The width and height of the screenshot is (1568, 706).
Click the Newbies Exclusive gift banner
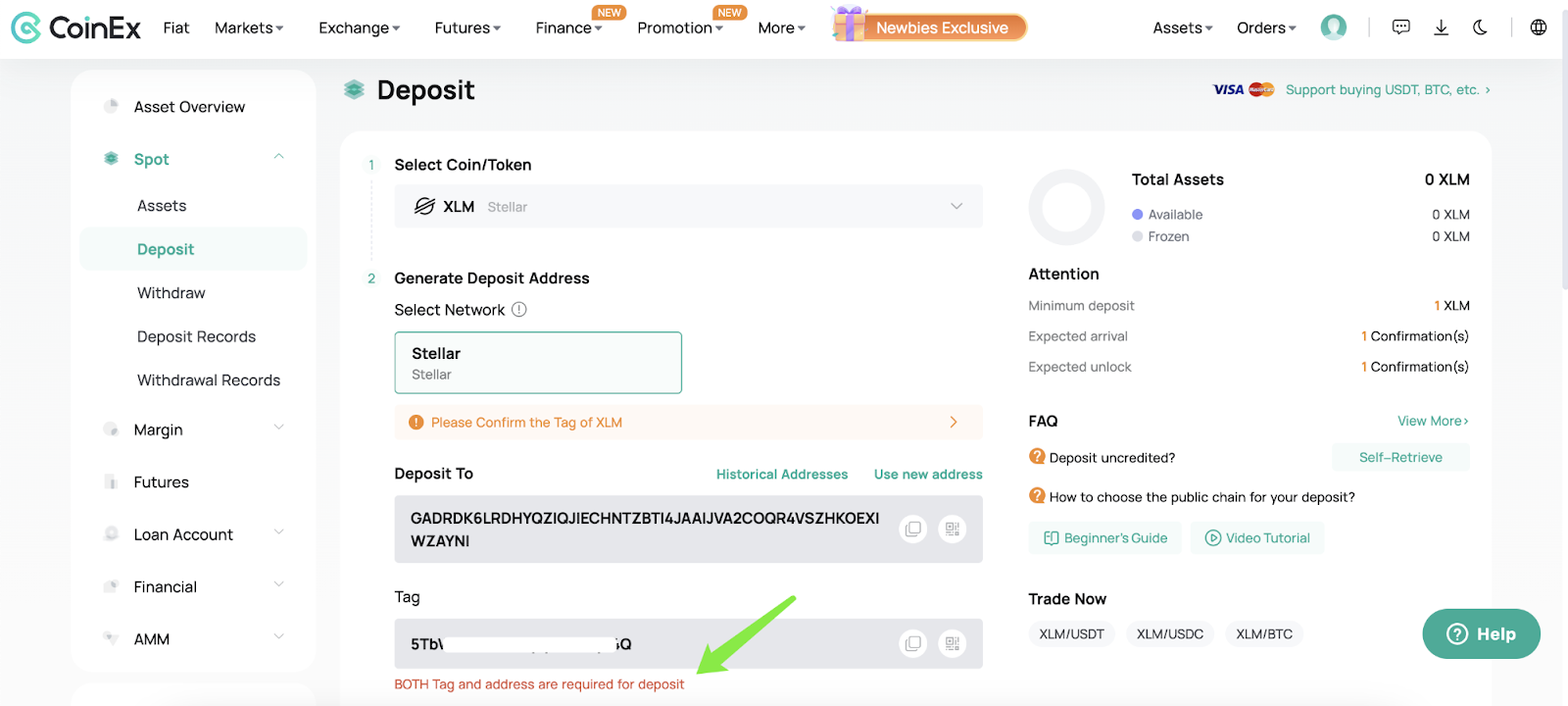tap(929, 26)
